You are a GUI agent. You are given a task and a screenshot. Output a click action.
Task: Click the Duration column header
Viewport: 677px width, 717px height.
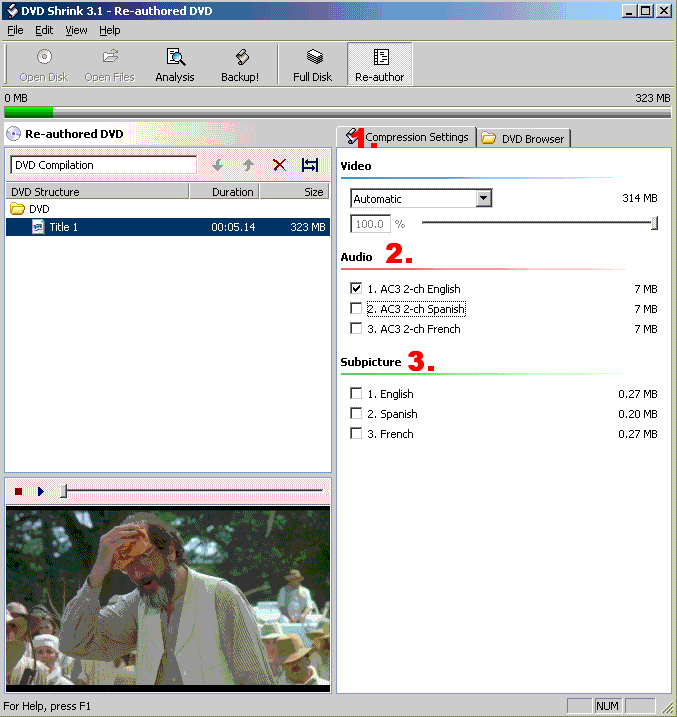point(224,192)
